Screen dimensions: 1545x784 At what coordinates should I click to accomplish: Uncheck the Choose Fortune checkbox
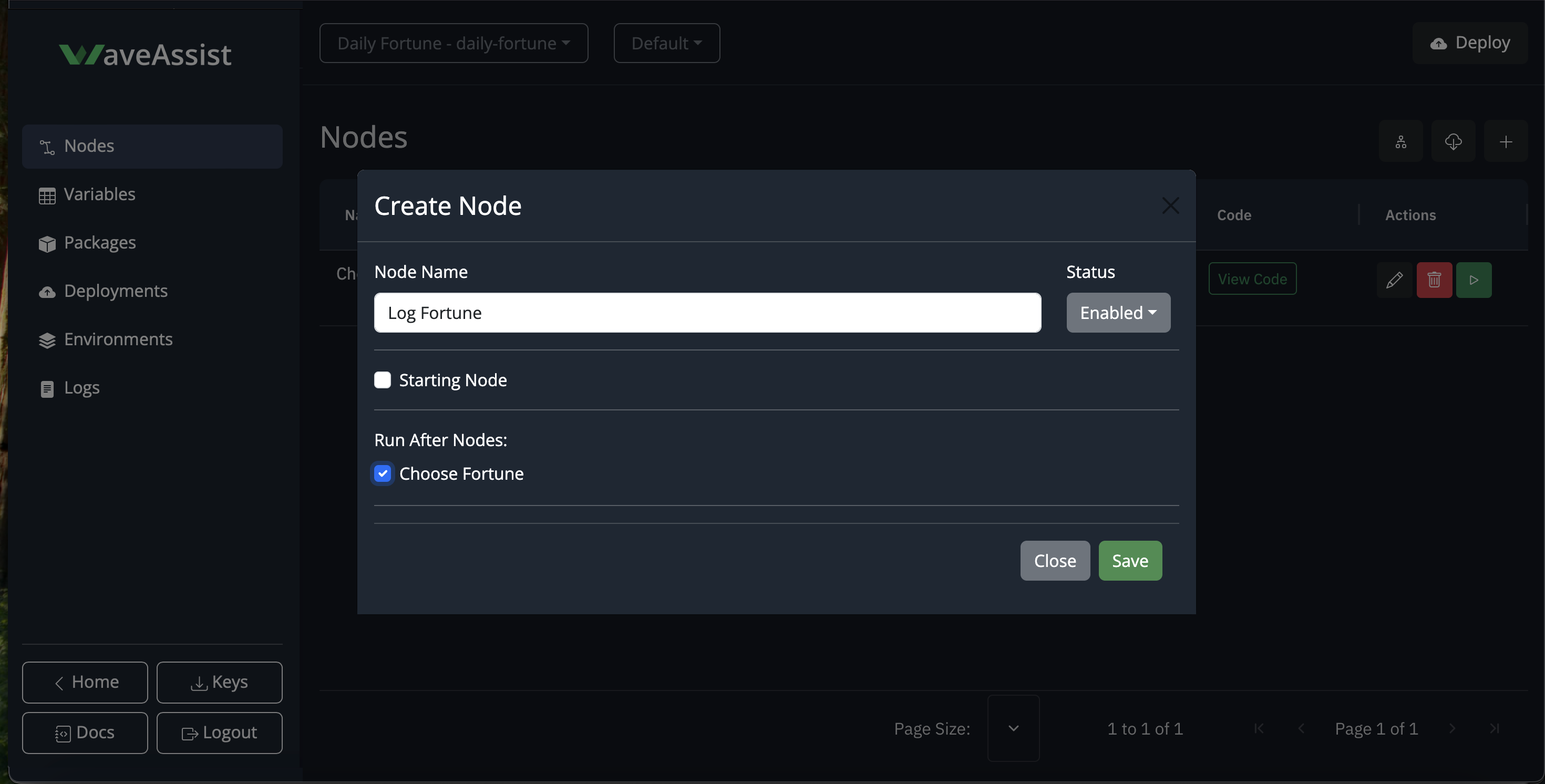coord(383,473)
